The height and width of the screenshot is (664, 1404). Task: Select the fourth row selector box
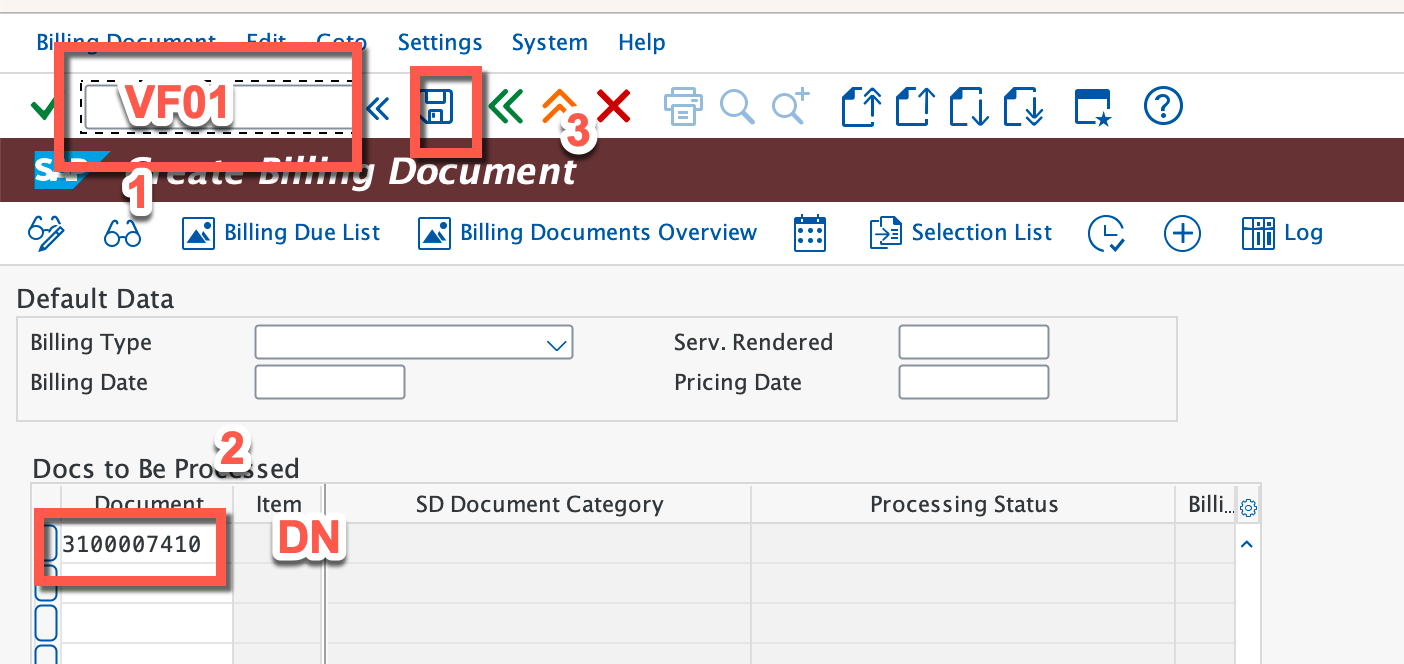point(46,654)
